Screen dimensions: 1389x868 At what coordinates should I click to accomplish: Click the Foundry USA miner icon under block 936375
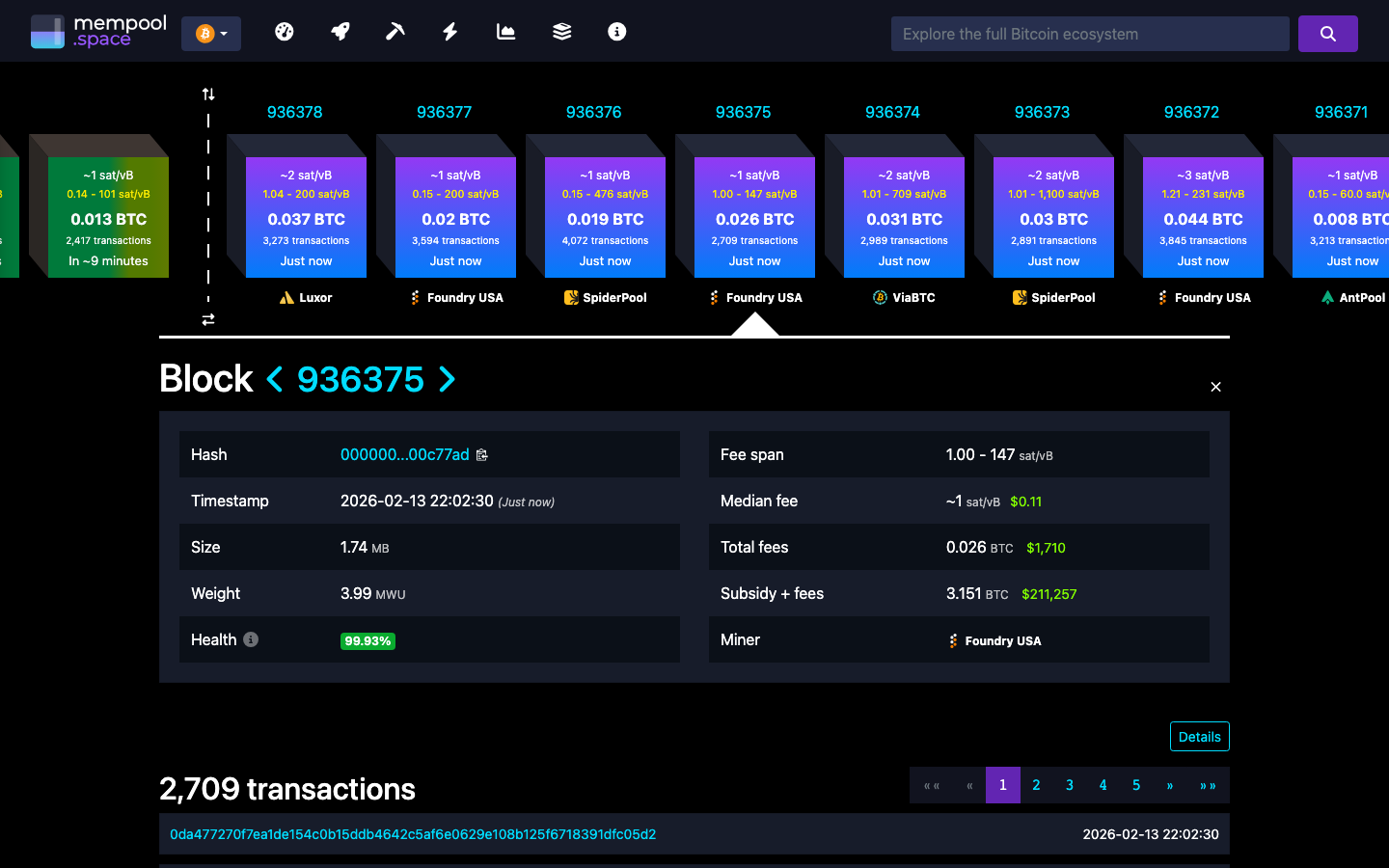tap(715, 297)
